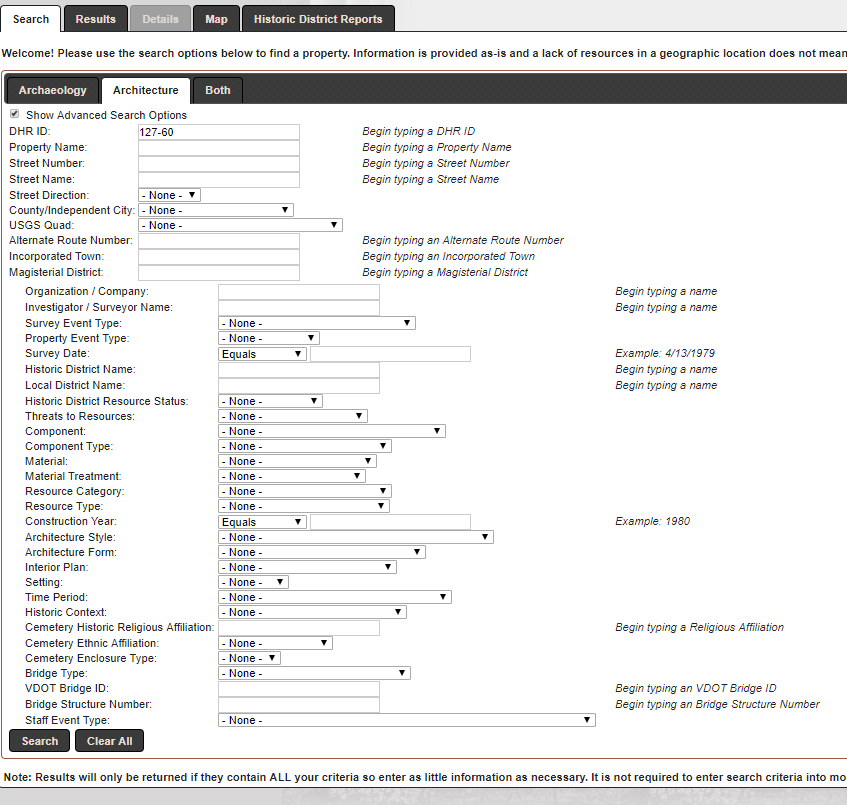Image resolution: width=847 pixels, height=805 pixels.
Task: Switch to the Both search tab
Action: [218, 90]
